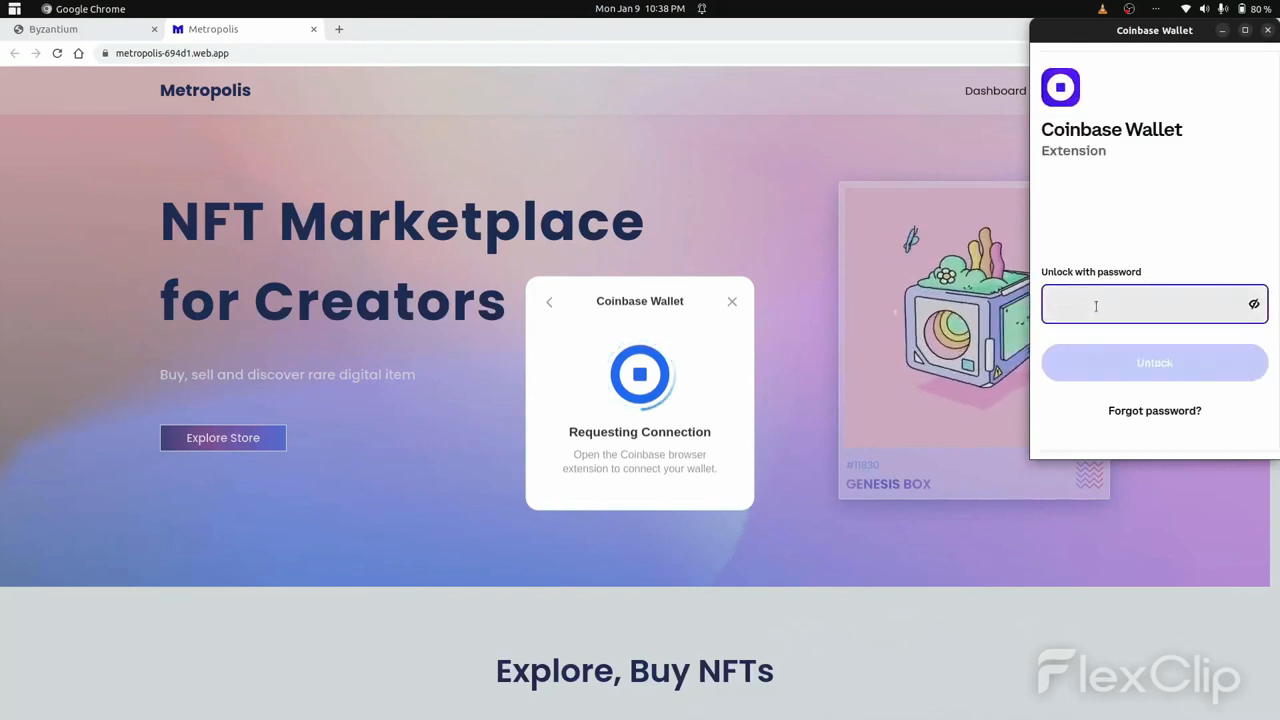Click the VLC cone tray icon
This screenshot has width=1280, height=720.
click(x=1102, y=9)
